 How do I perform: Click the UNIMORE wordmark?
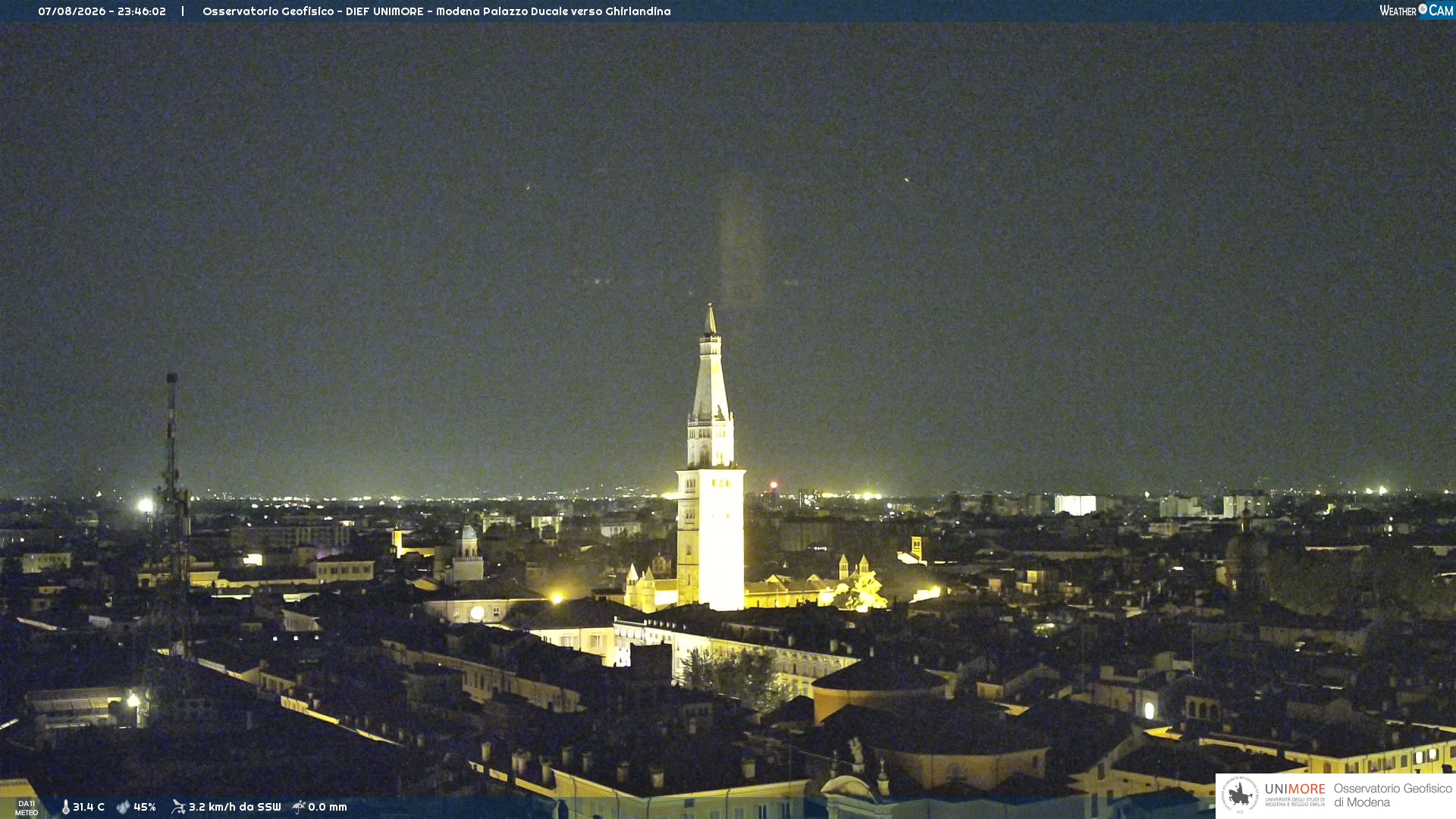[1295, 789]
